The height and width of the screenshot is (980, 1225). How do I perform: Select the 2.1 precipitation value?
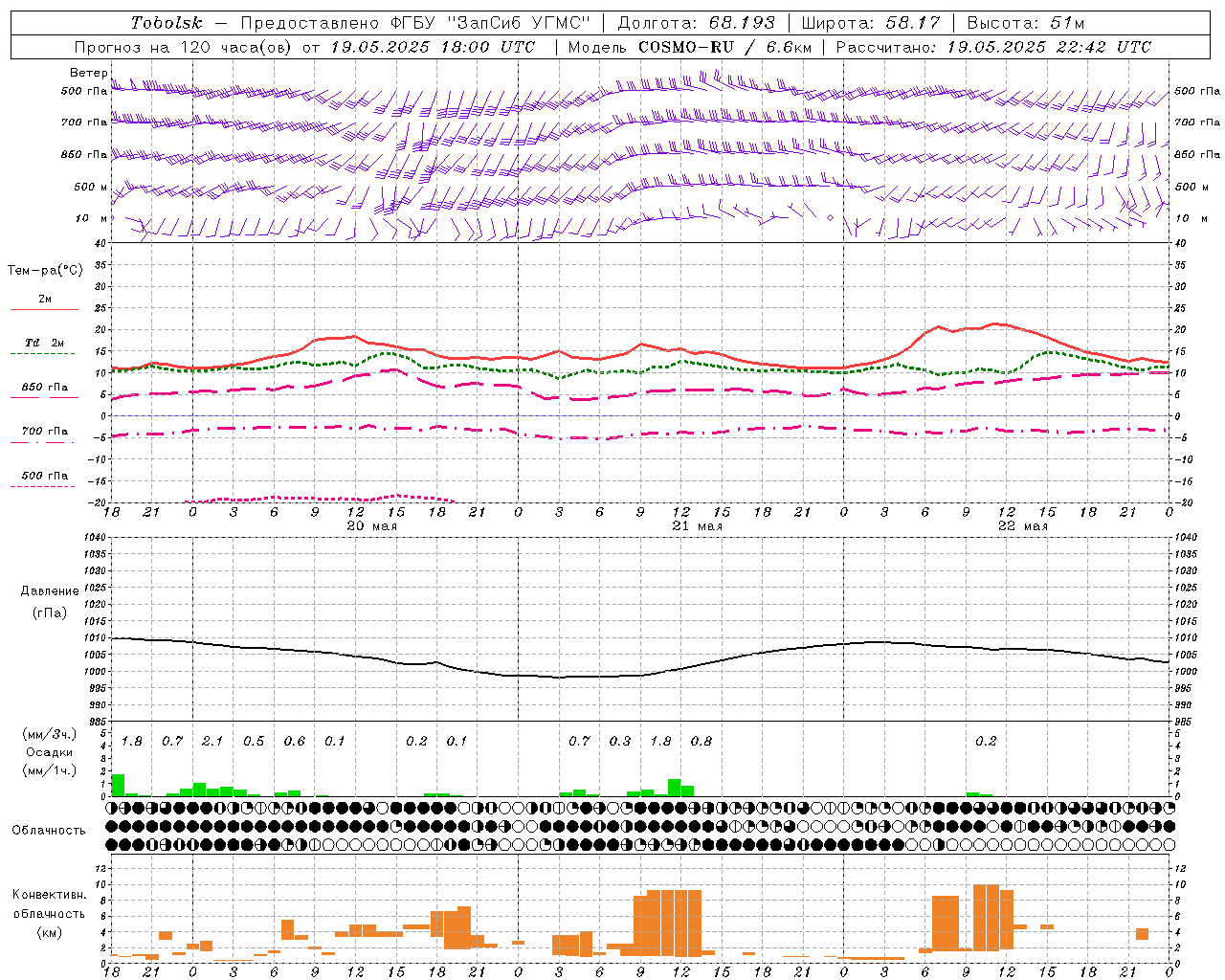click(212, 742)
